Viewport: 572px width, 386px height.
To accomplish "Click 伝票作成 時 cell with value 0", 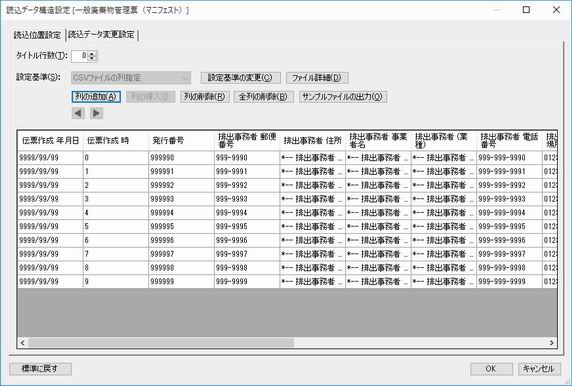I will coord(116,158).
